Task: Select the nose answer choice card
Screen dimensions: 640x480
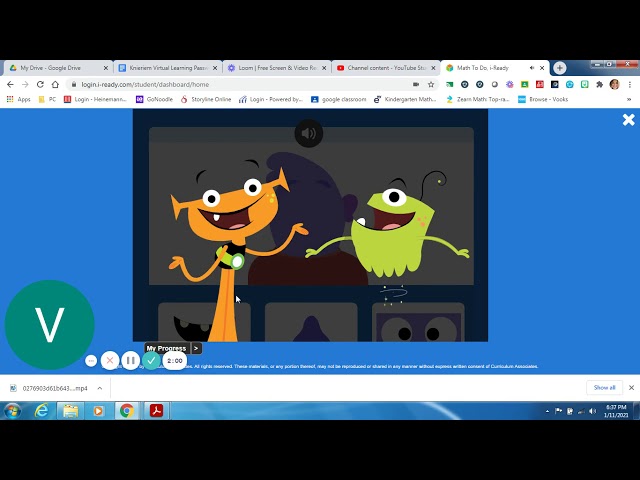Action: click(x=311, y=322)
